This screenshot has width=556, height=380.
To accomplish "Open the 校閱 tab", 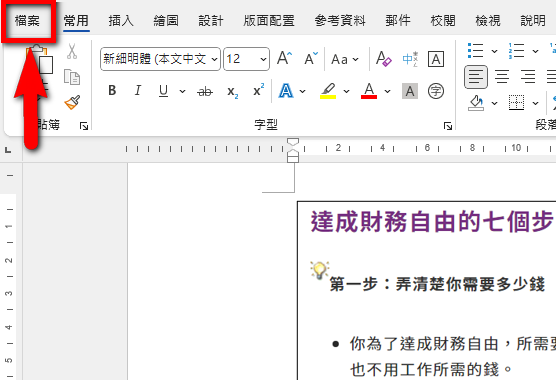I will pyautogui.click(x=443, y=21).
